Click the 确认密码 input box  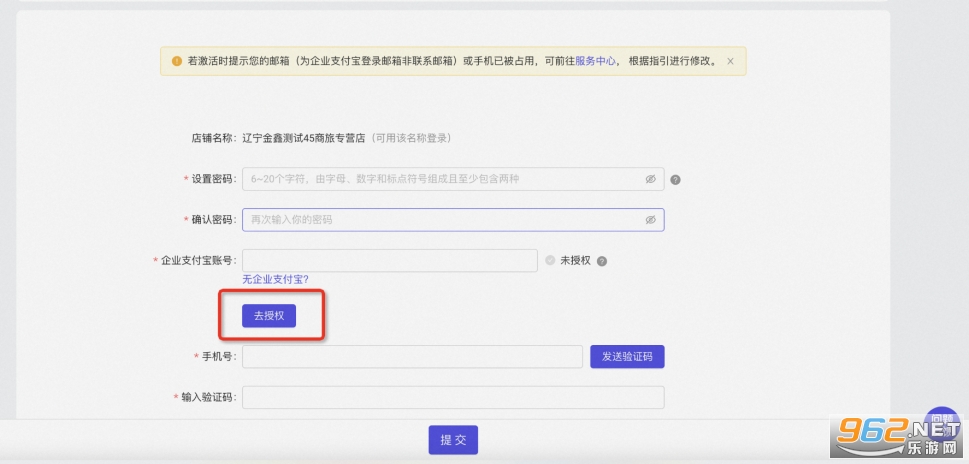(440, 219)
